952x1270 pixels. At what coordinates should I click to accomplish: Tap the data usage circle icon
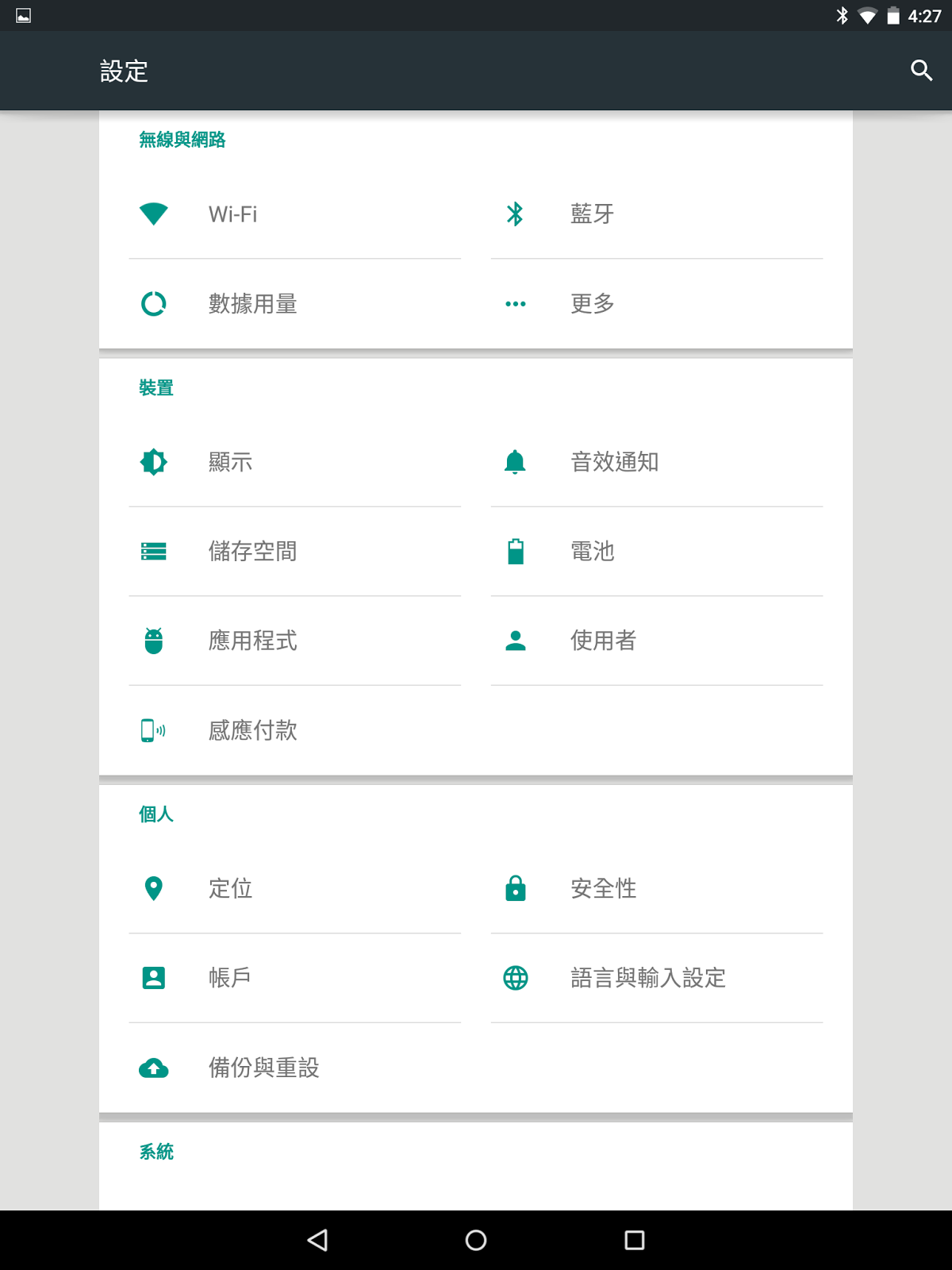coord(154,303)
